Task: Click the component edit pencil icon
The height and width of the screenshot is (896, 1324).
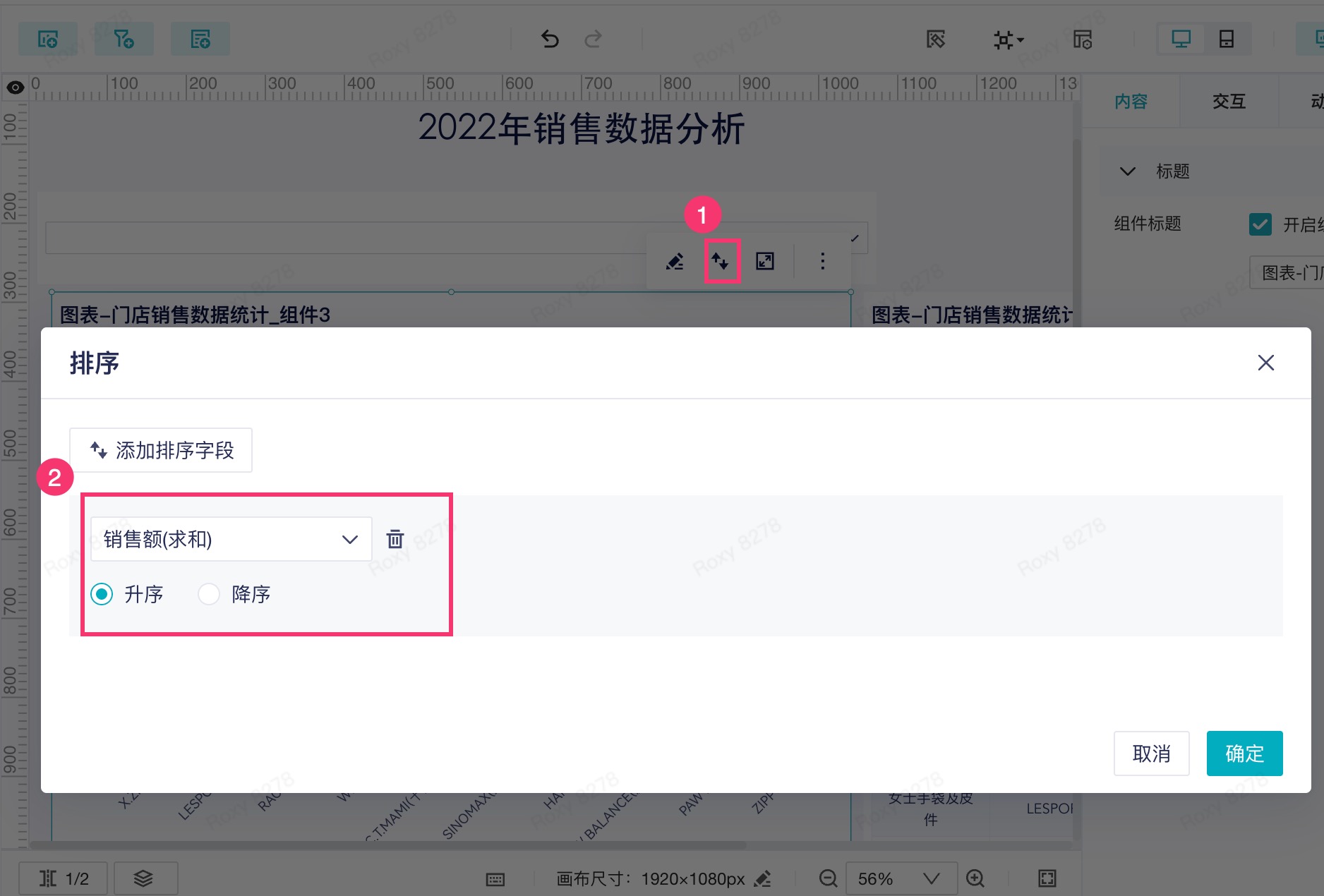Action: coord(675,262)
